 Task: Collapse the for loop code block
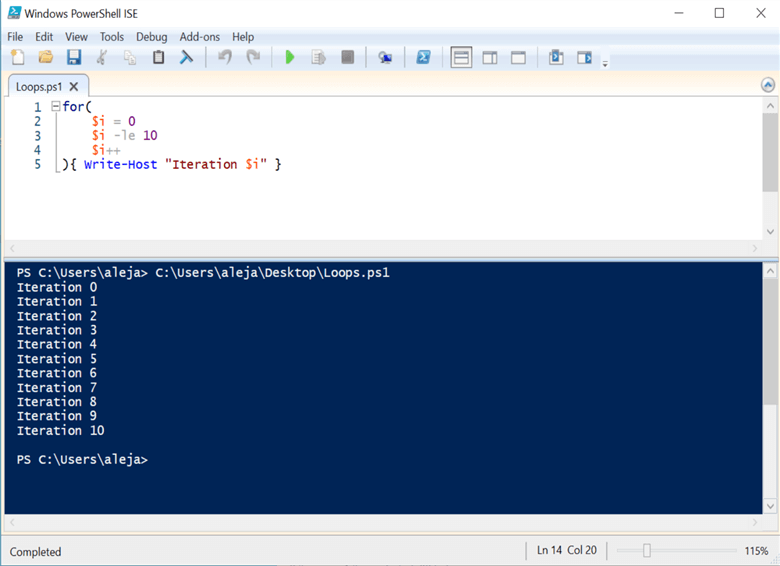click(x=56, y=106)
